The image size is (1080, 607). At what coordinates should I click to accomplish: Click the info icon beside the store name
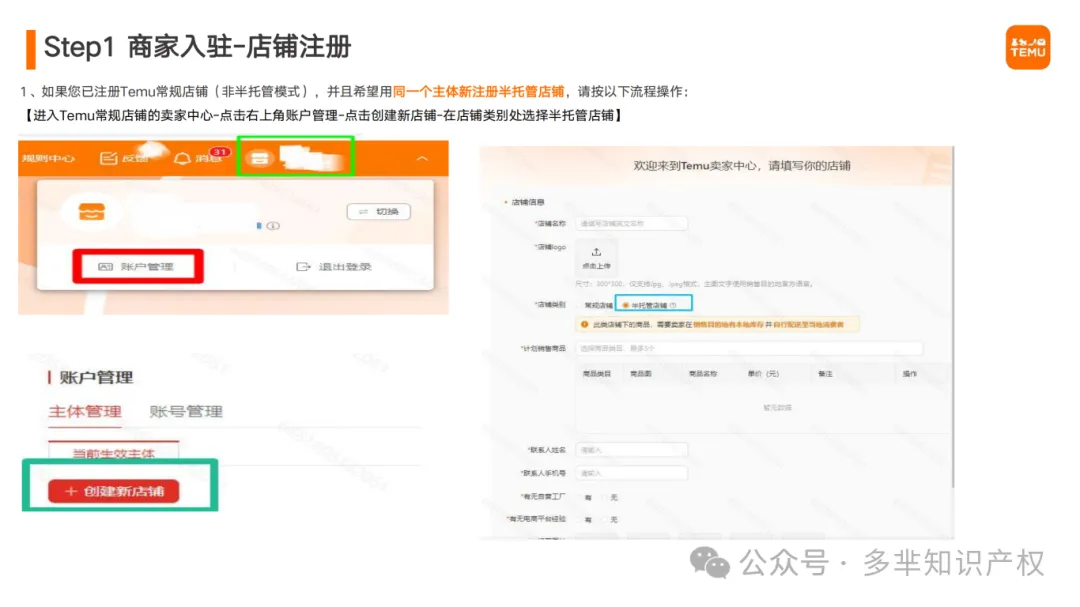click(273, 226)
